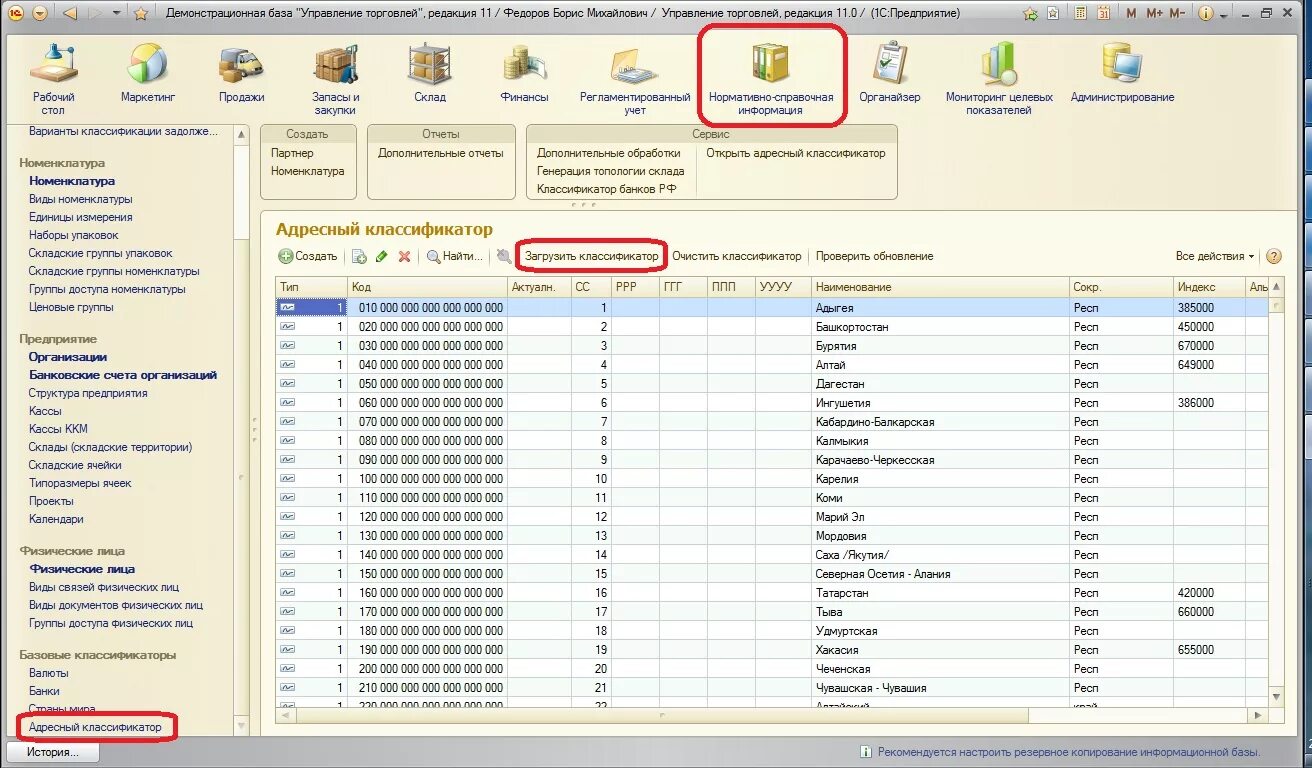This screenshot has height=768, width=1312.
Task: Select the Дагестан row
Action: click(x=772, y=384)
